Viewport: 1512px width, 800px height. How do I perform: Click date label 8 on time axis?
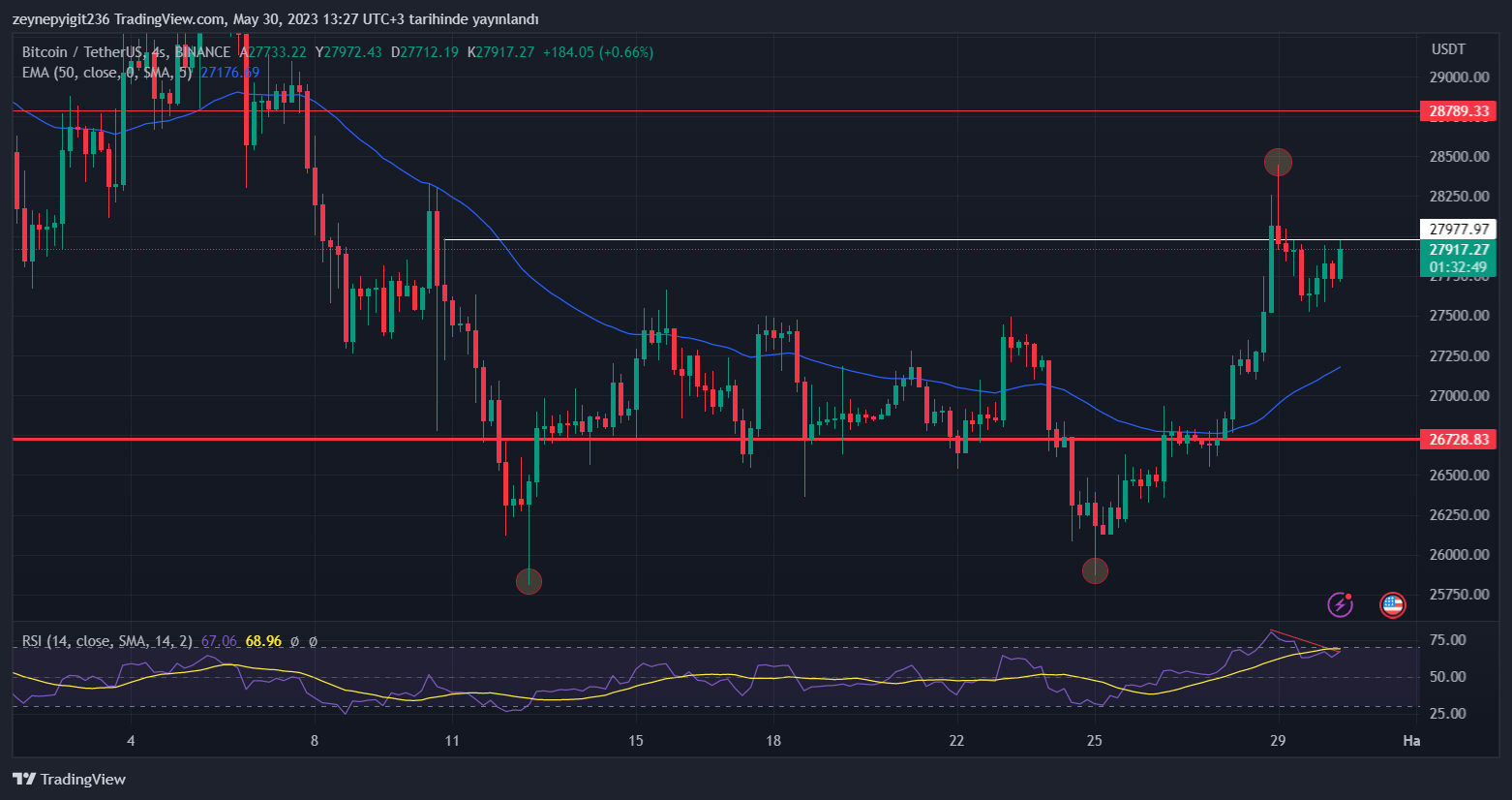[315, 741]
